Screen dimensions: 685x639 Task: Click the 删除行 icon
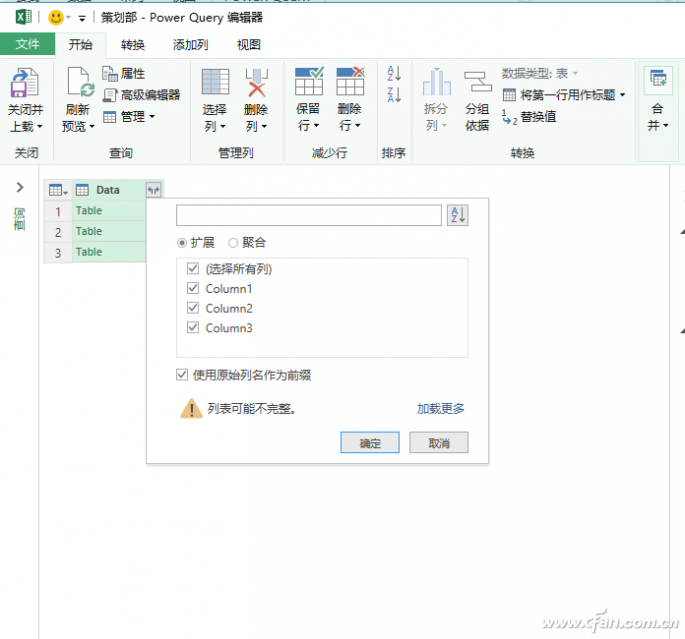tap(350, 81)
